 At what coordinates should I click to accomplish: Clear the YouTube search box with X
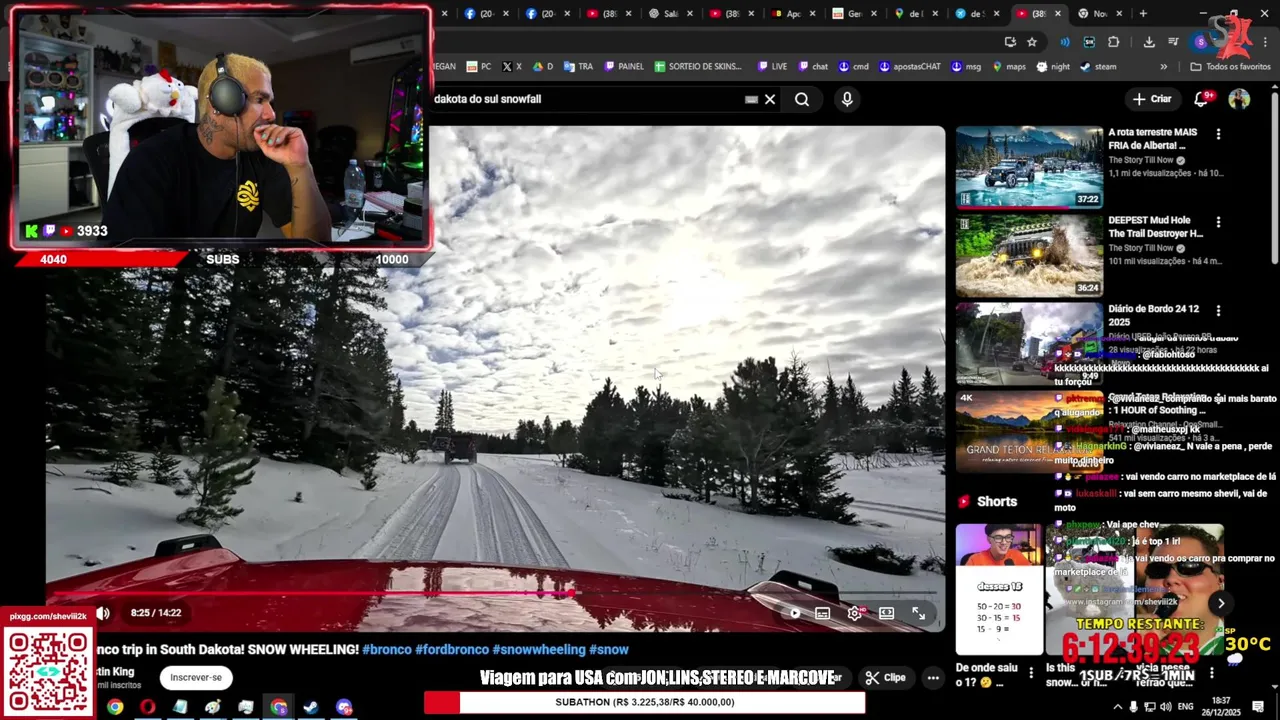[x=770, y=99]
